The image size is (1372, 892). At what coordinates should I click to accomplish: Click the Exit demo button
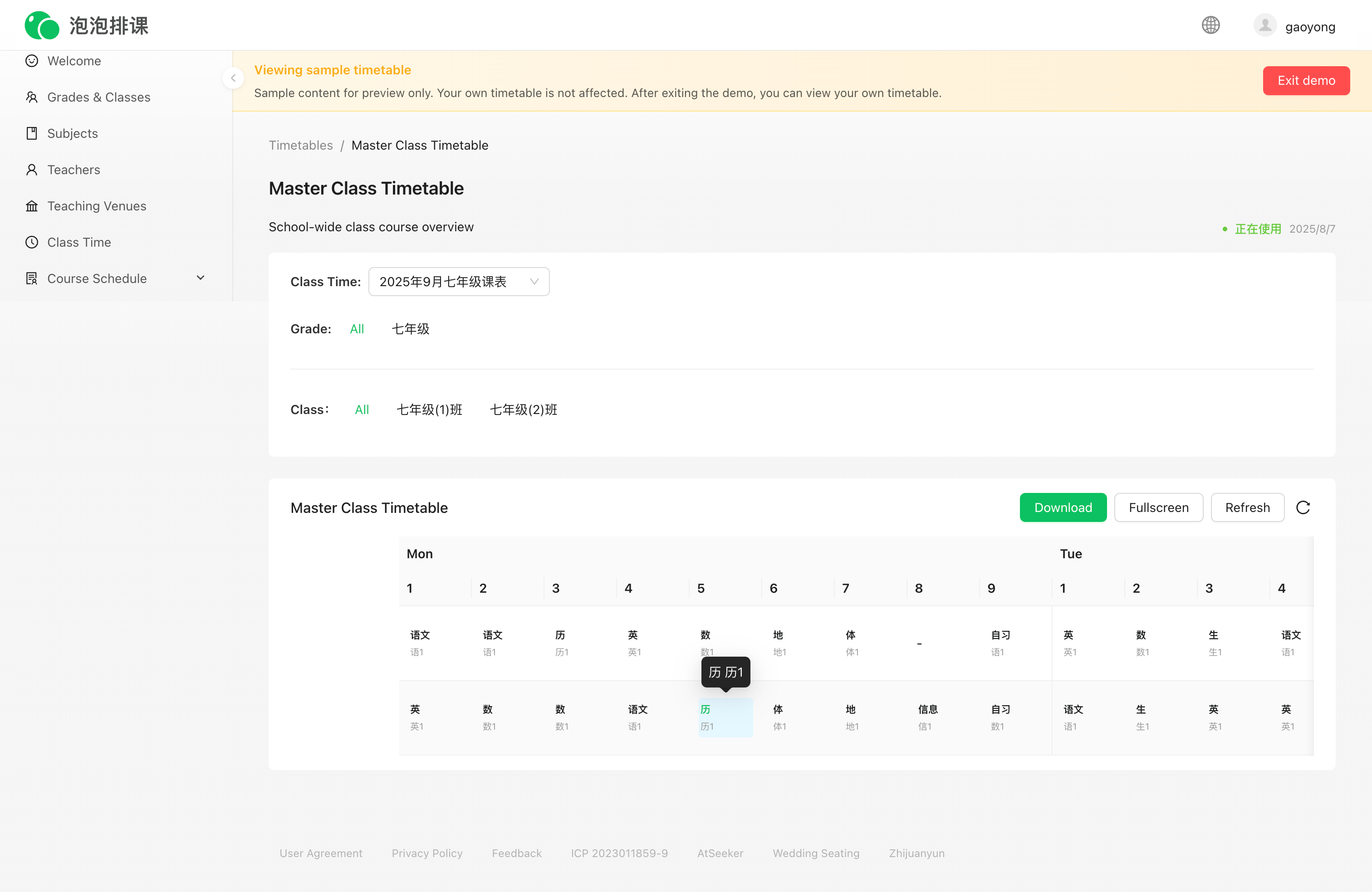(1306, 80)
